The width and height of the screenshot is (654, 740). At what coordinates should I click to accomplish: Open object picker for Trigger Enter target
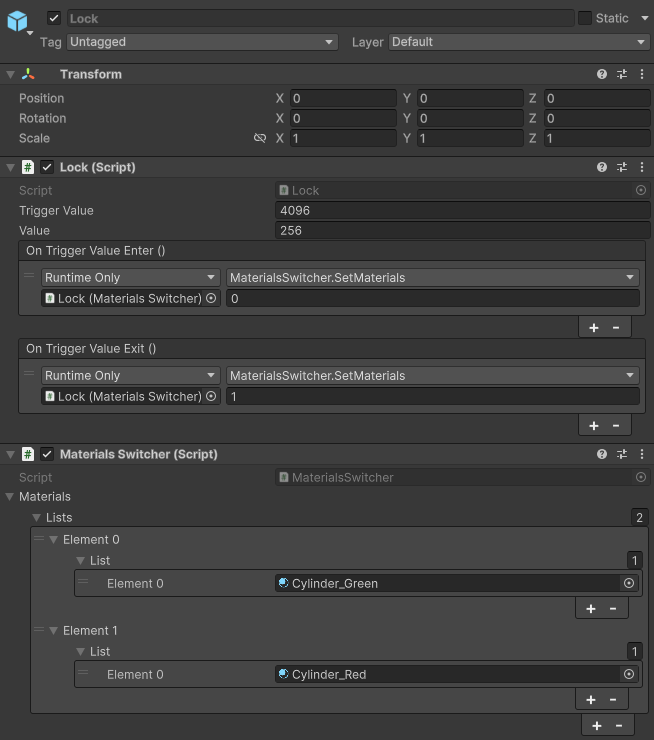pos(211,299)
